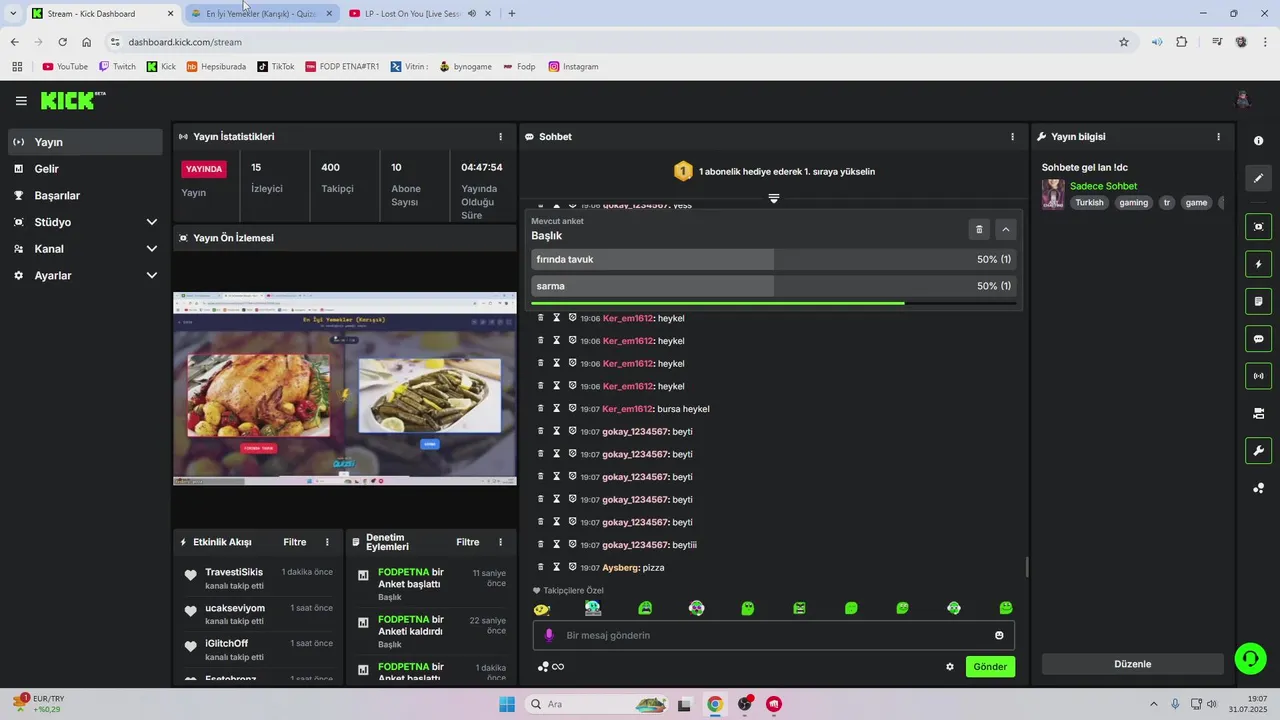Click the 'gaming' stream tag
Viewport: 1280px width, 720px height.
click(1133, 203)
